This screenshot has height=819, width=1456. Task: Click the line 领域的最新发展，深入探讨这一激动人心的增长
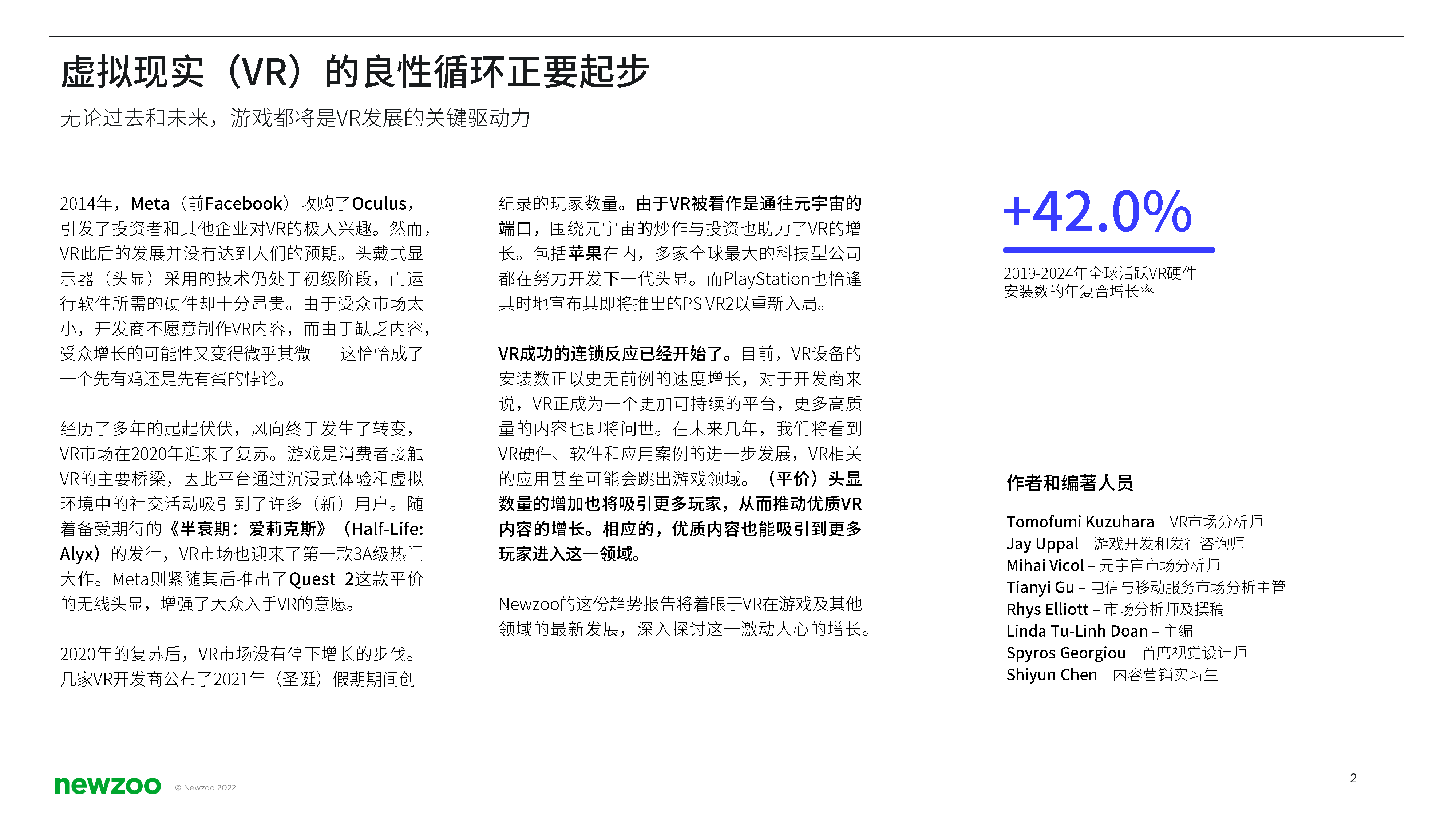tap(684, 629)
